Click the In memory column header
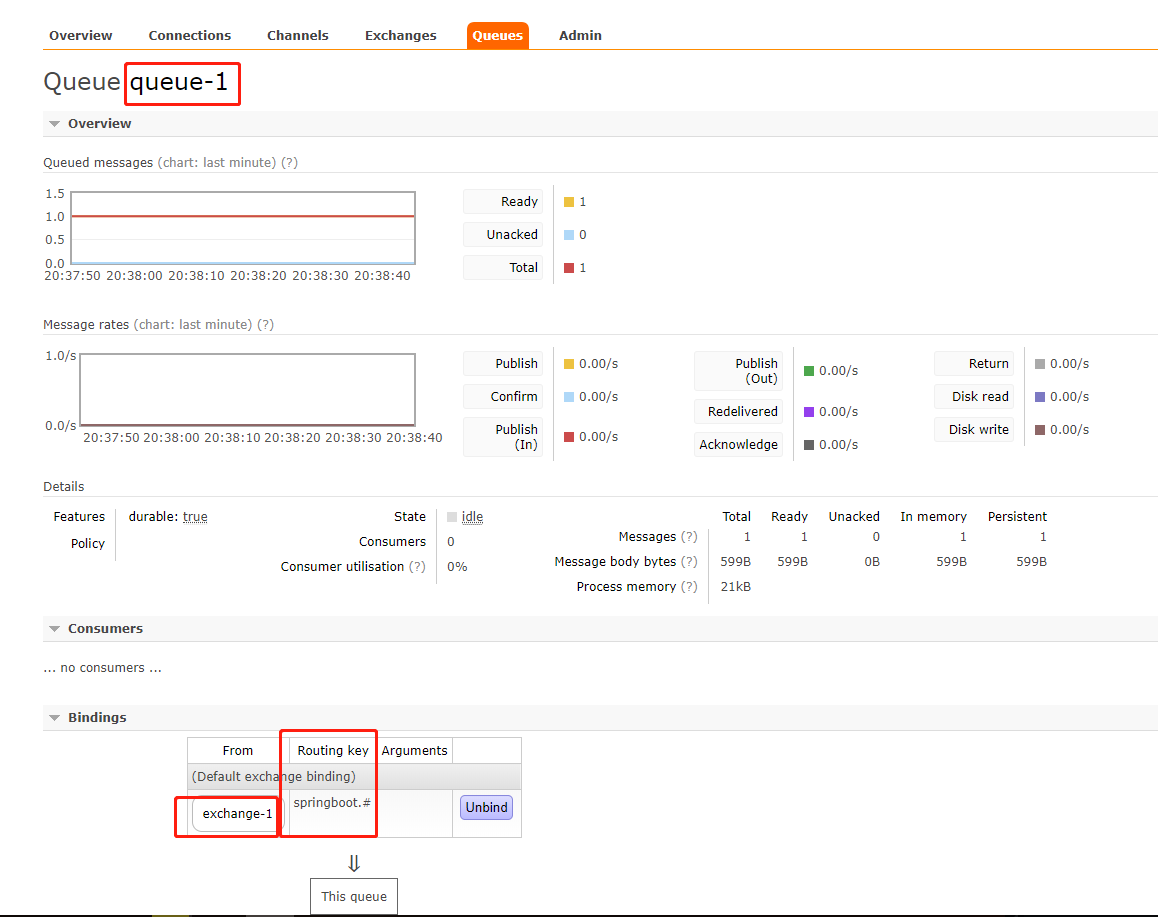The image size is (1158, 917). pyautogui.click(x=933, y=517)
